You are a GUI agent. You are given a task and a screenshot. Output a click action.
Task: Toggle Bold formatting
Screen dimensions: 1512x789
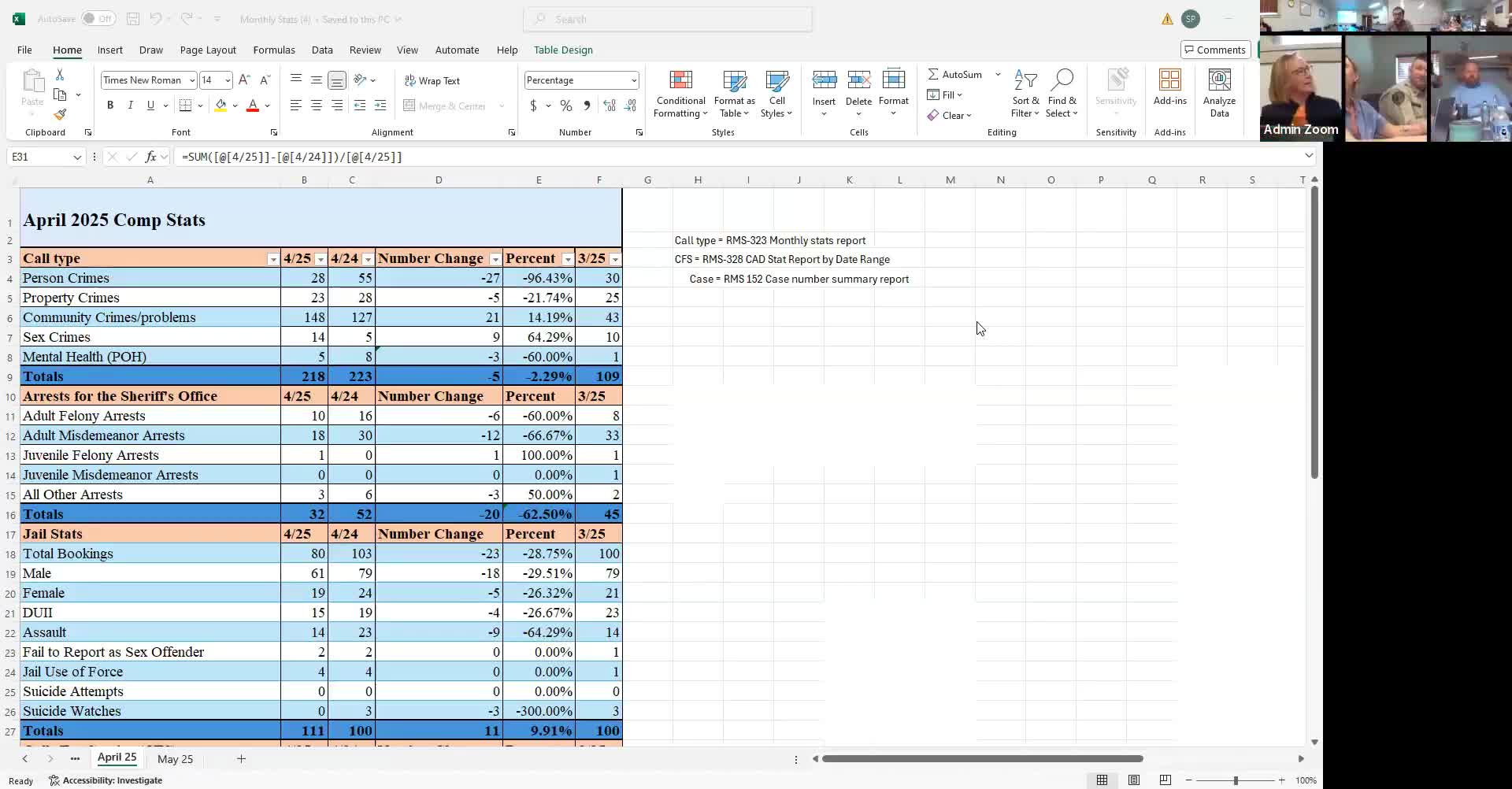[110, 106]
